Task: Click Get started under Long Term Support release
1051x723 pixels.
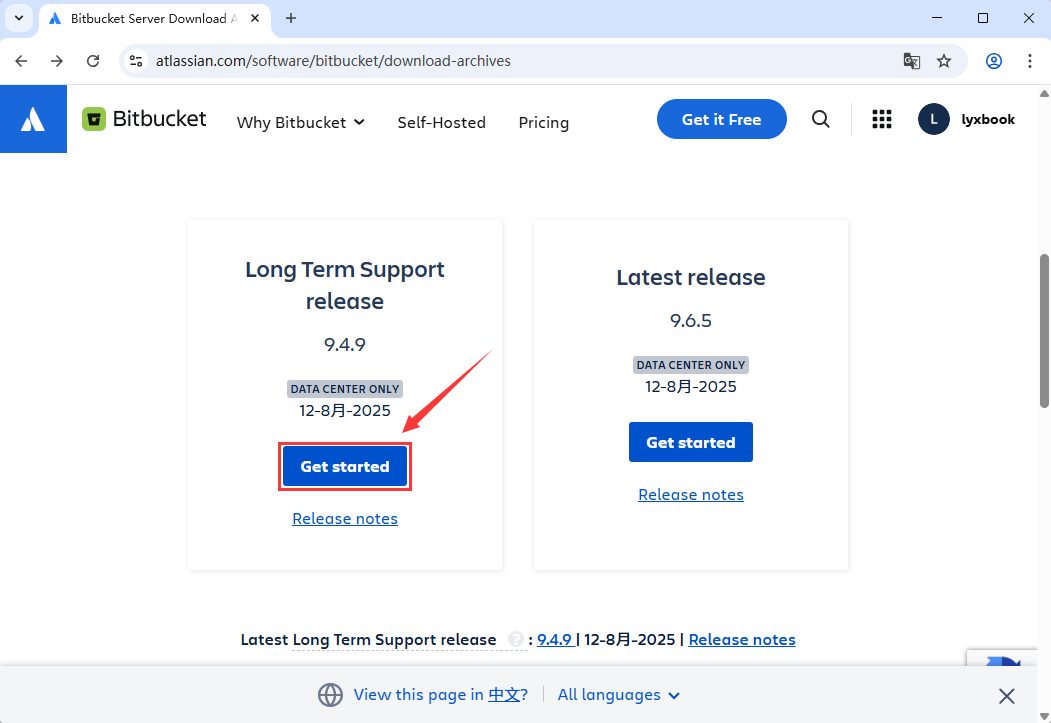Action: point(345,466)
